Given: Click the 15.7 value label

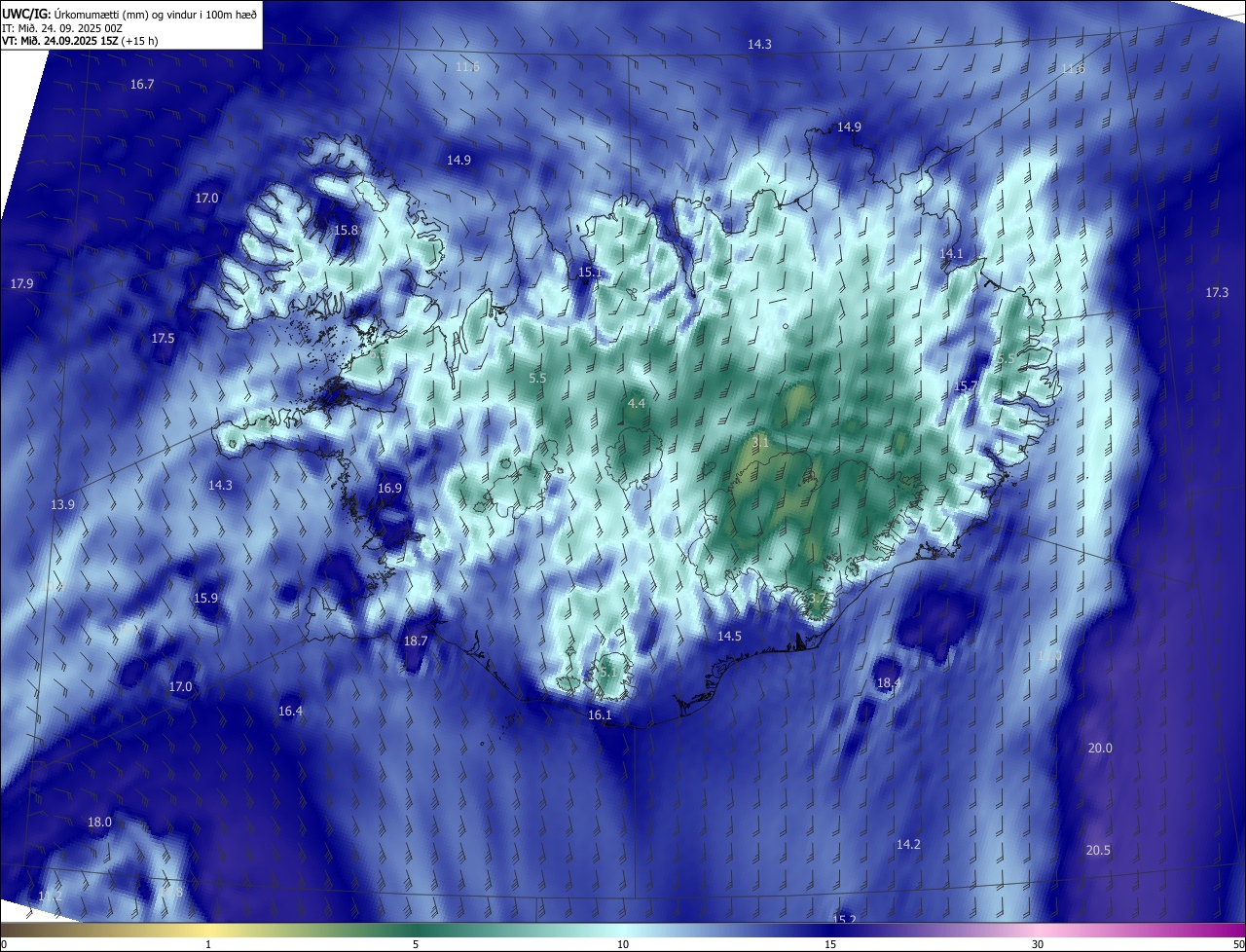Looking at the screenshot, I should coord(965,387).
